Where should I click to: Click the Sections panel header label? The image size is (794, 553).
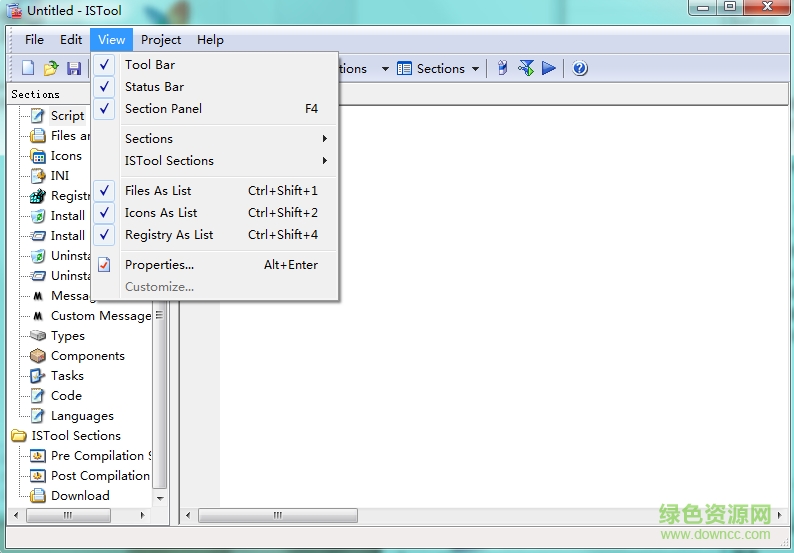point(35,94)
